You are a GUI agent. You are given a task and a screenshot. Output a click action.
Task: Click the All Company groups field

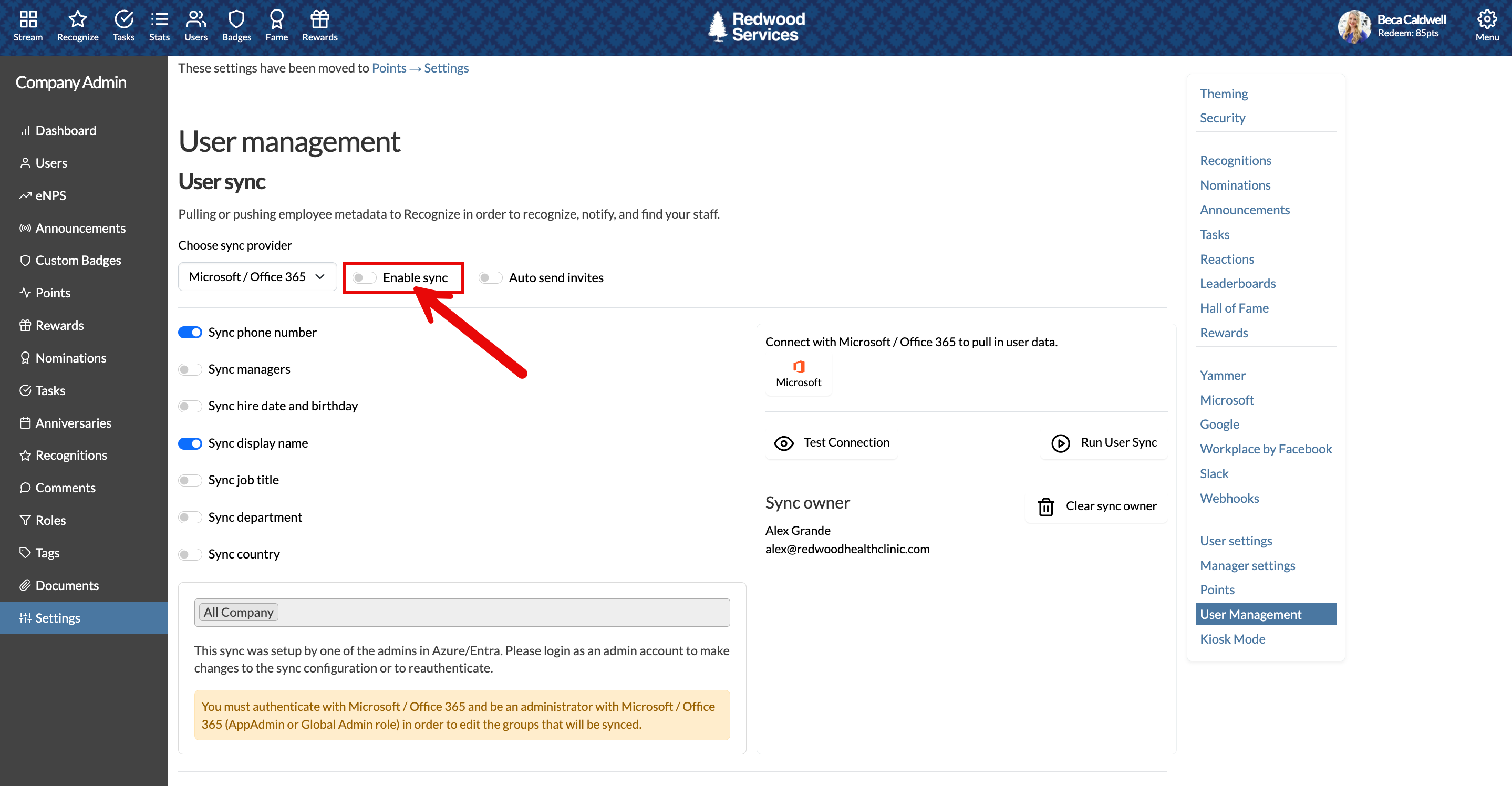tap(462, 612)
